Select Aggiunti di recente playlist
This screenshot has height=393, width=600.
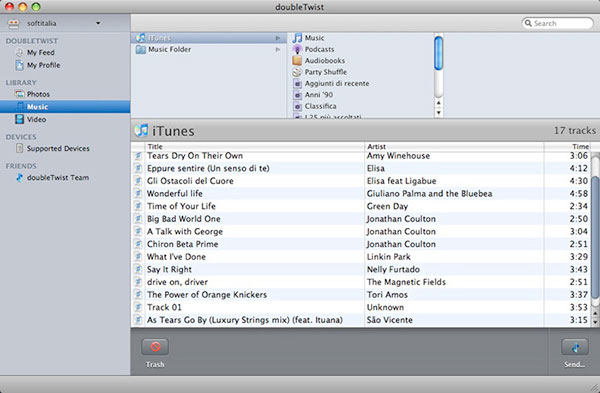click(337, 83)
